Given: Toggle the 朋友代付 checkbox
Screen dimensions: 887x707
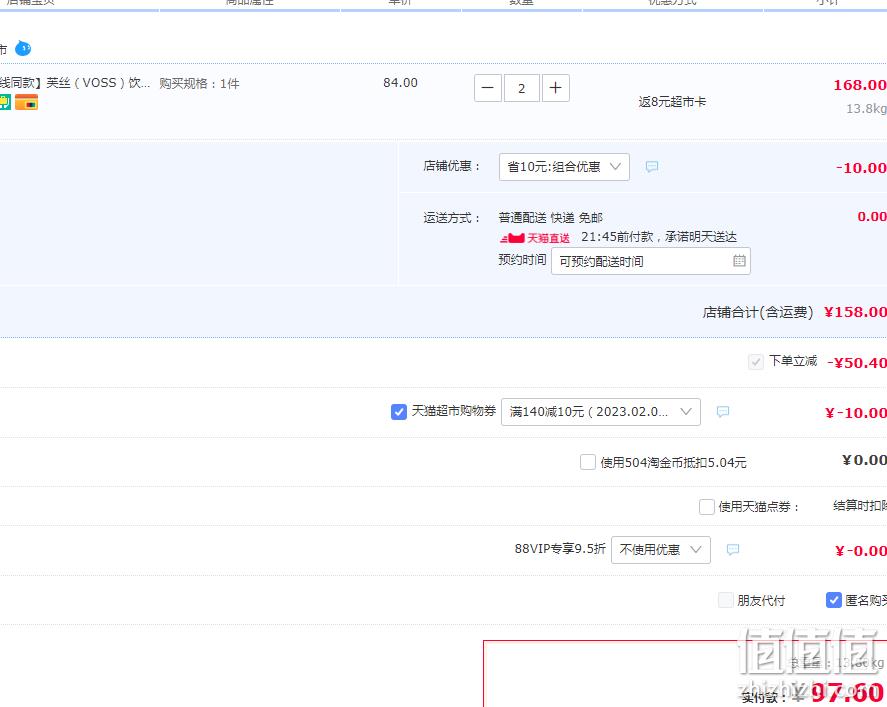Looking at the screenshot, I should click(x=725, y=600).
